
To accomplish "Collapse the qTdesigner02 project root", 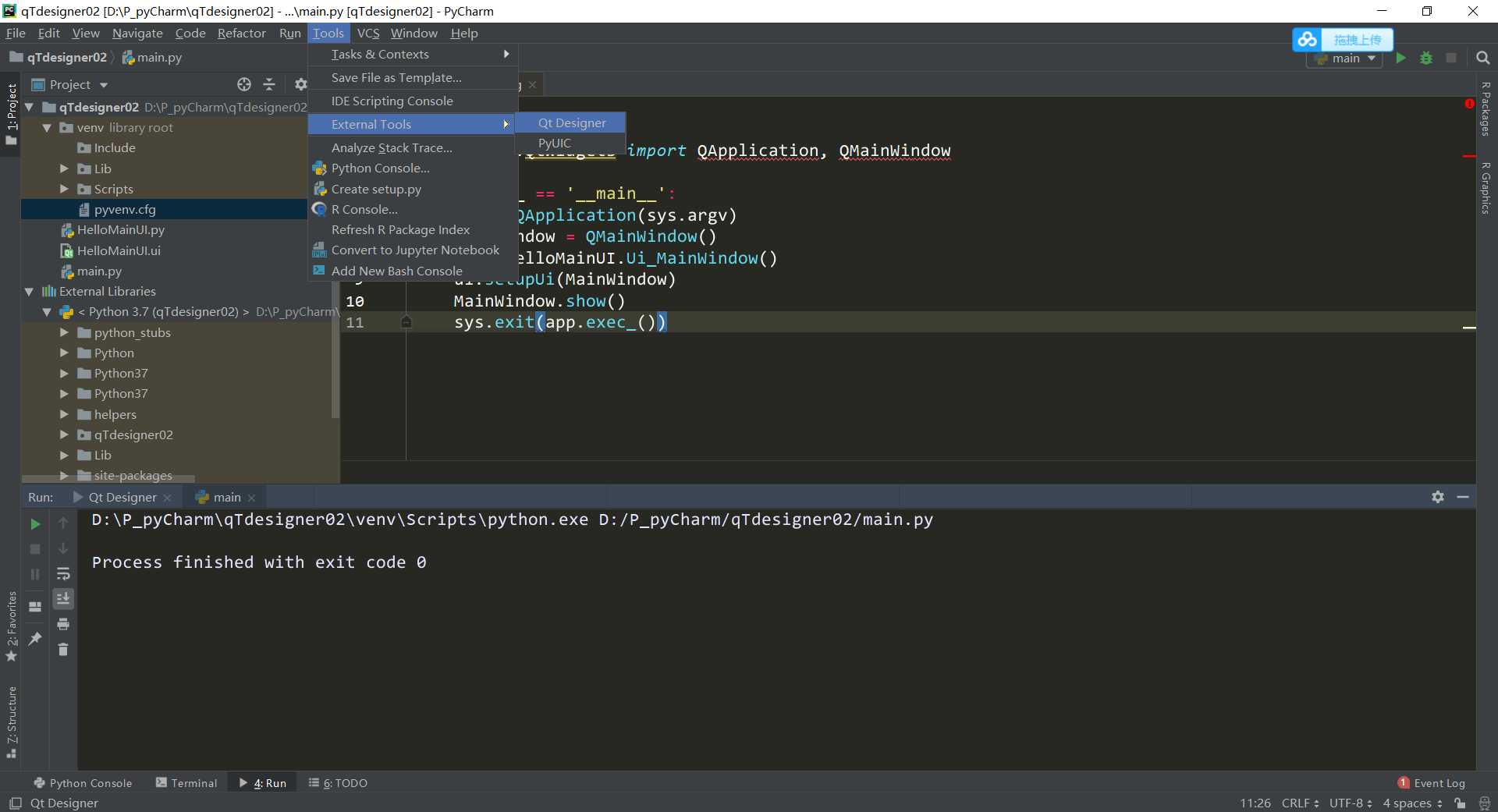I will point(29,107).
